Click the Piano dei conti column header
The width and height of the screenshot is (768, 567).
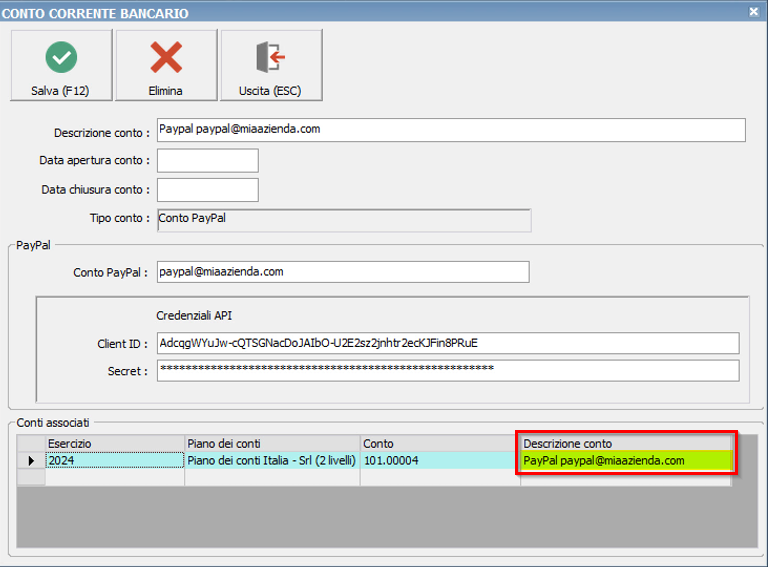pos(272,444)
